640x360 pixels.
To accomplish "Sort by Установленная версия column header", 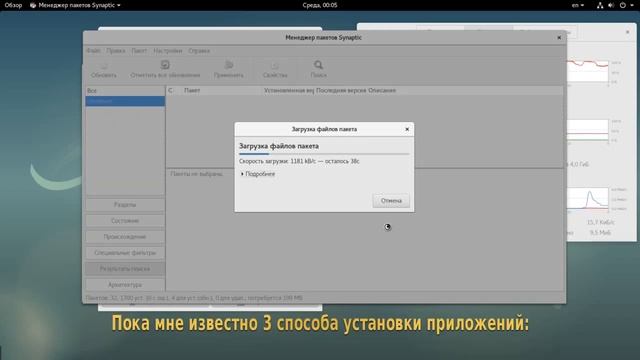I will pos(289,91).
